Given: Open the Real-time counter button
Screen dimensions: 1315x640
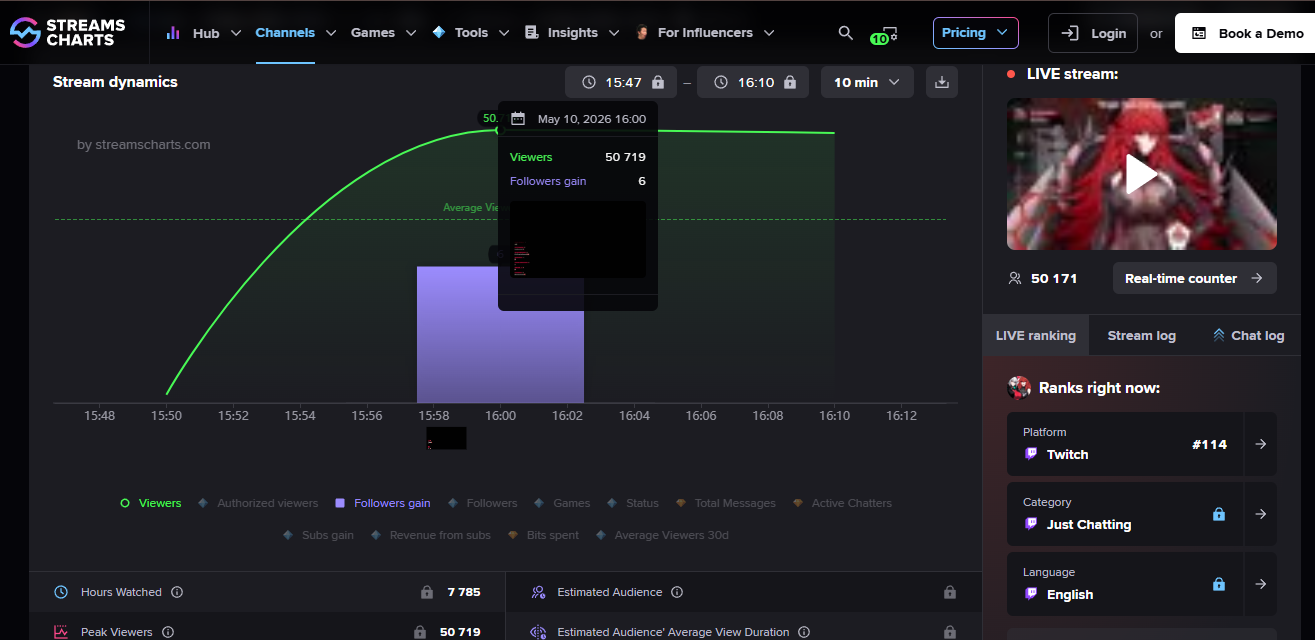Looking at the screenshot, I should (1194, 278).
